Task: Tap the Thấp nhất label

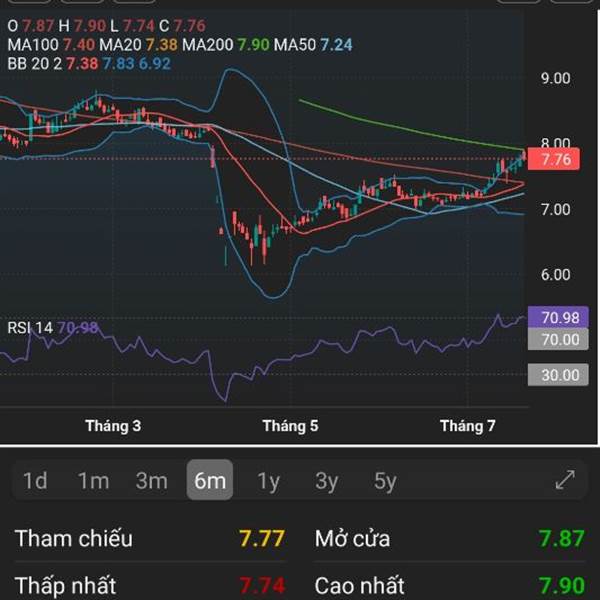Action: pos(65,586)
